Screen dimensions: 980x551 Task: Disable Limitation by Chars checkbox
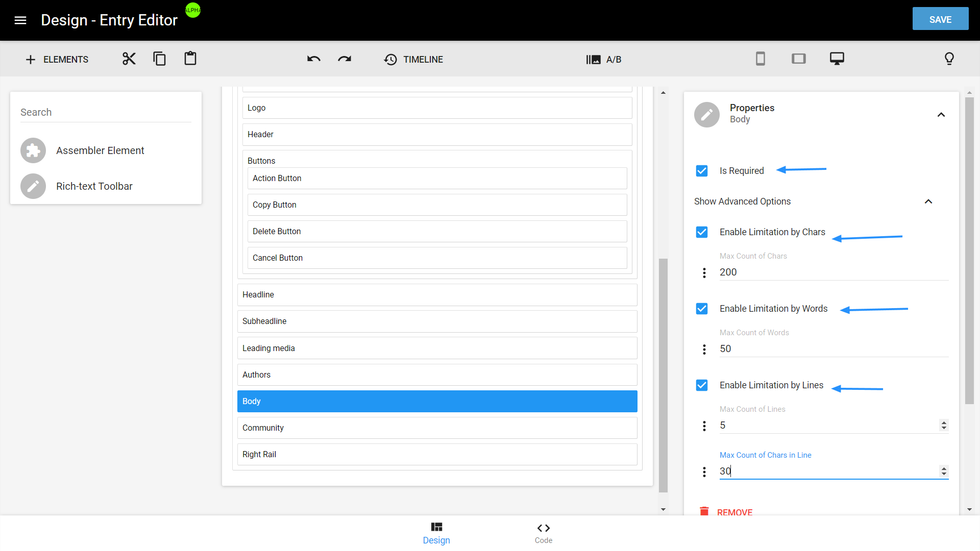tap(702, 232)
